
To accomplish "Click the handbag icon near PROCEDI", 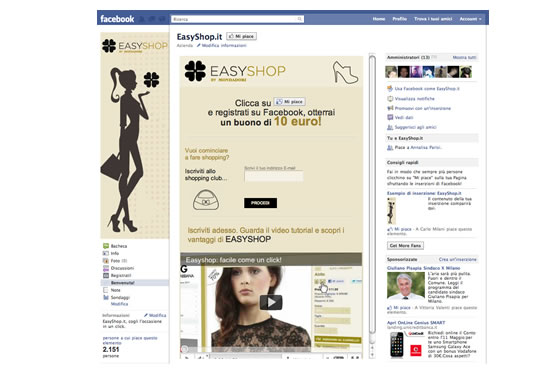I will pyautogui.click(x=206, y=200).
